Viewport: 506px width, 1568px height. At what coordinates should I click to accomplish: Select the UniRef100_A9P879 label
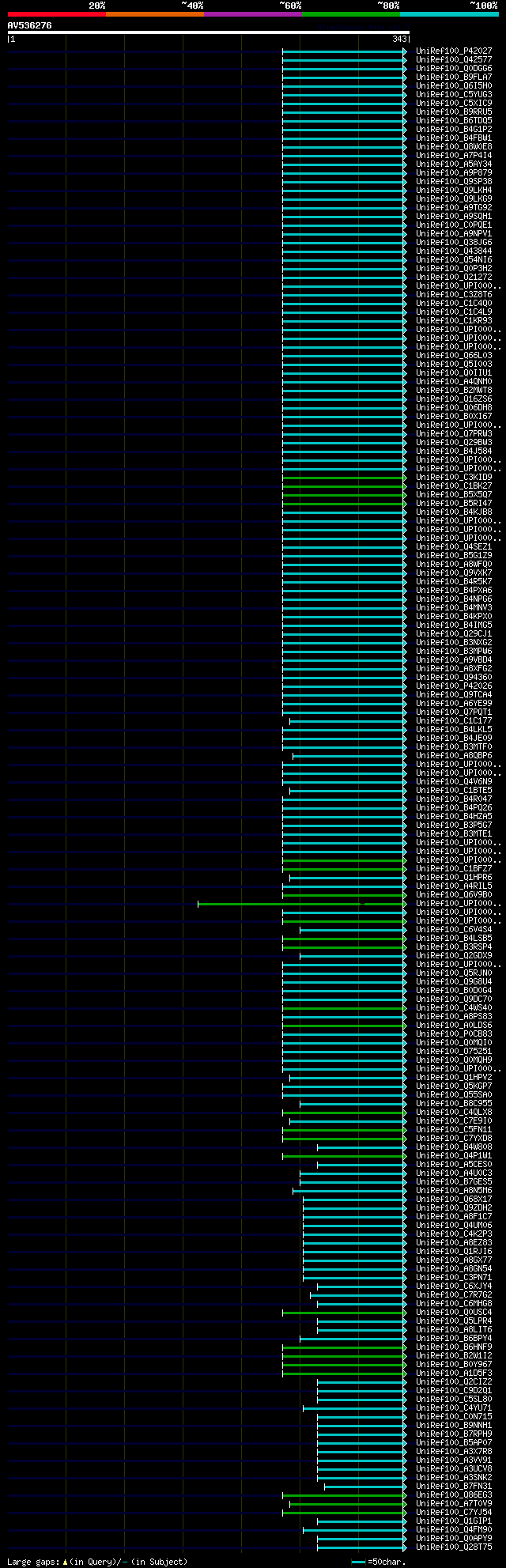point(454,172)
